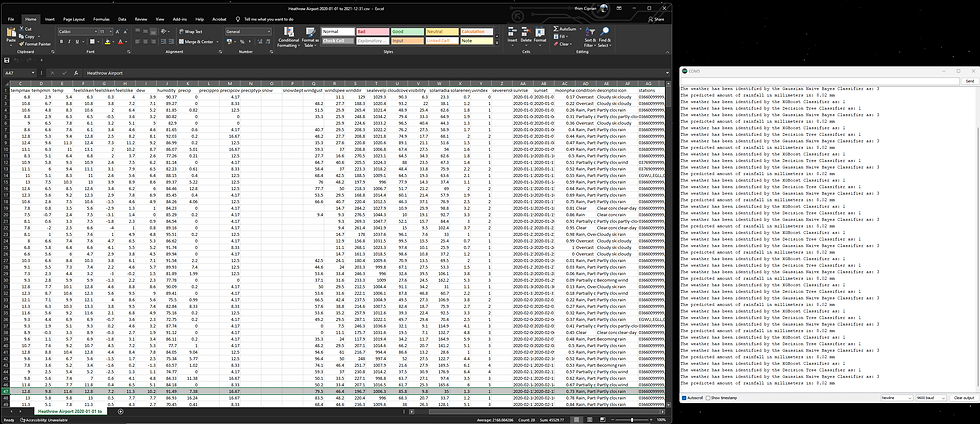Open the Fill options dropdown
980x424 pixels.
tap(569, 36)
